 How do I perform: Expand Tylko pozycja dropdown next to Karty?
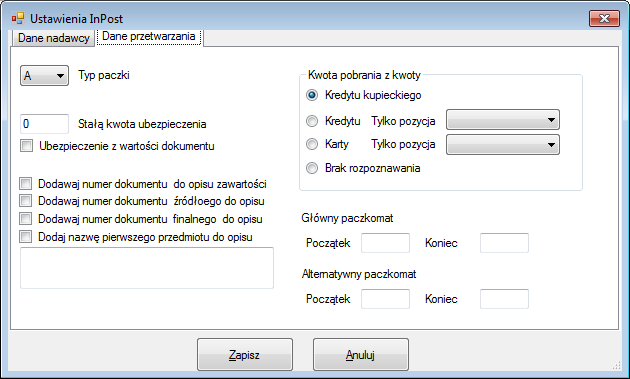click(503, 145)
